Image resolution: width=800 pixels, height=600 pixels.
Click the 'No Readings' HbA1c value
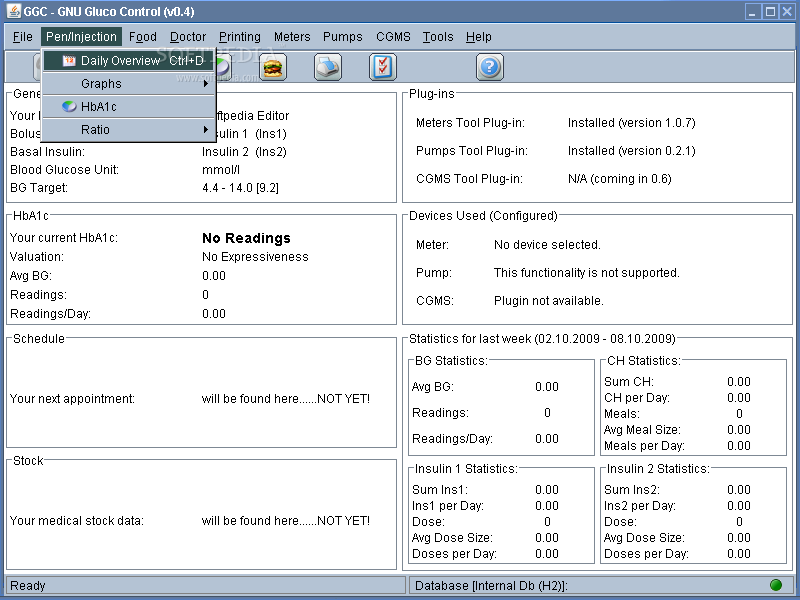click(246, 238)
